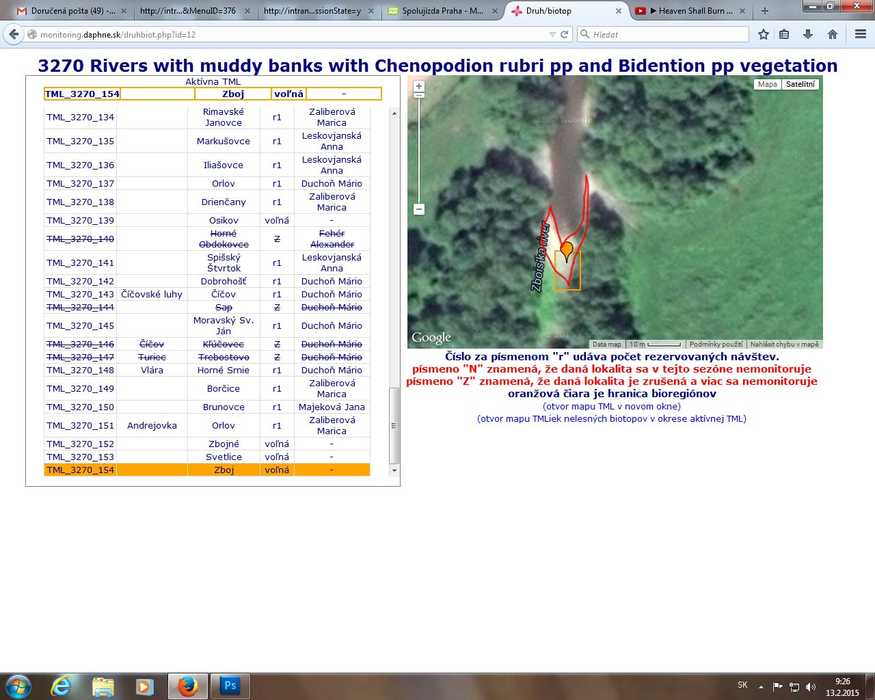Click the TML list scroll down arrow

[x=395, y=471]
